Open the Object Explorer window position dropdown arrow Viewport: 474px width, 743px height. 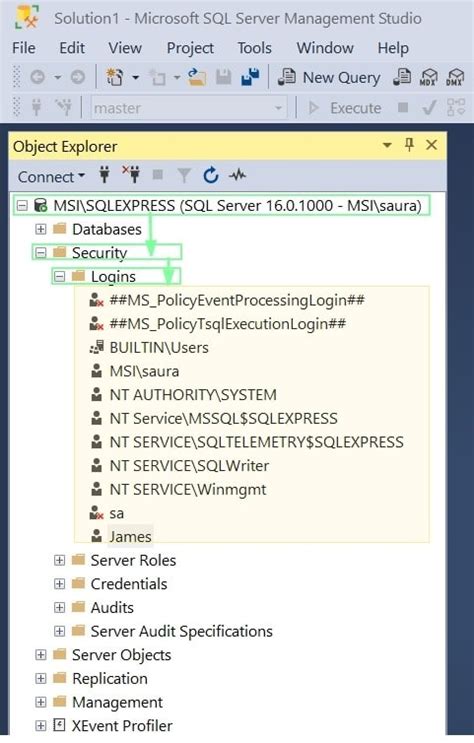[x=387, y=145]
